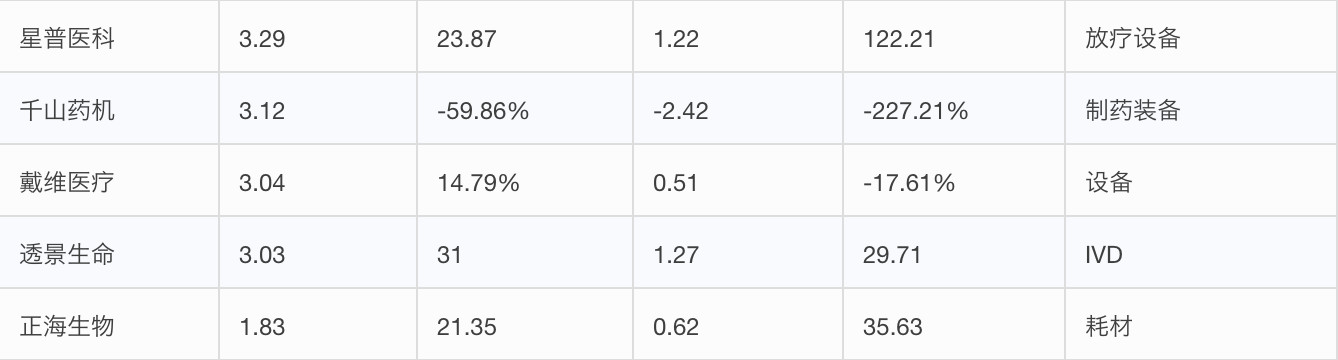Click the 正海生物 company name cell
This screenshot has width=1338, height=360.
pyautogui.click(x=109, y=325)
